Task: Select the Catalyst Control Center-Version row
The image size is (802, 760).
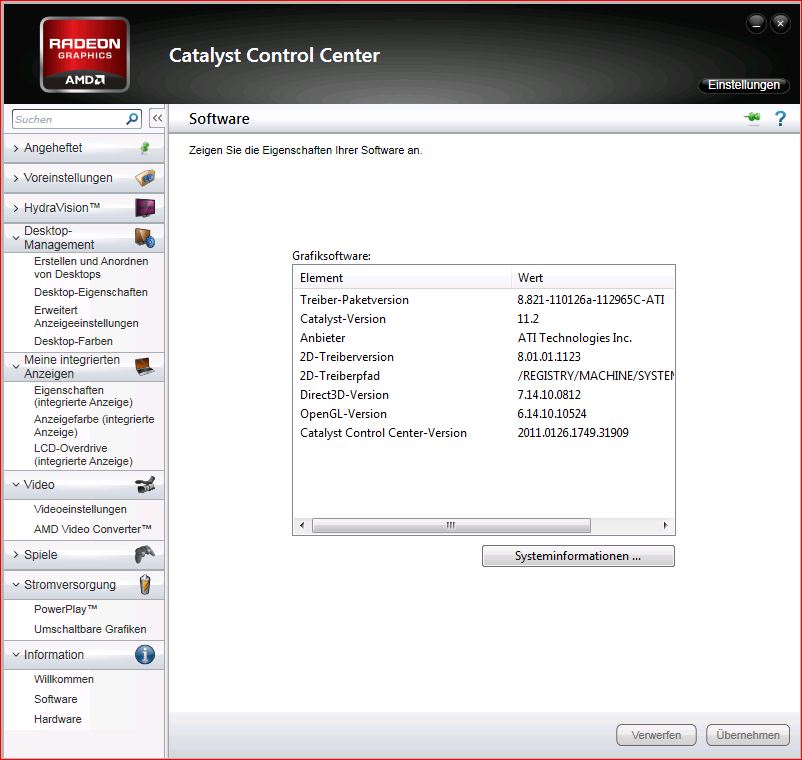Action: click(x=484, y=433)
